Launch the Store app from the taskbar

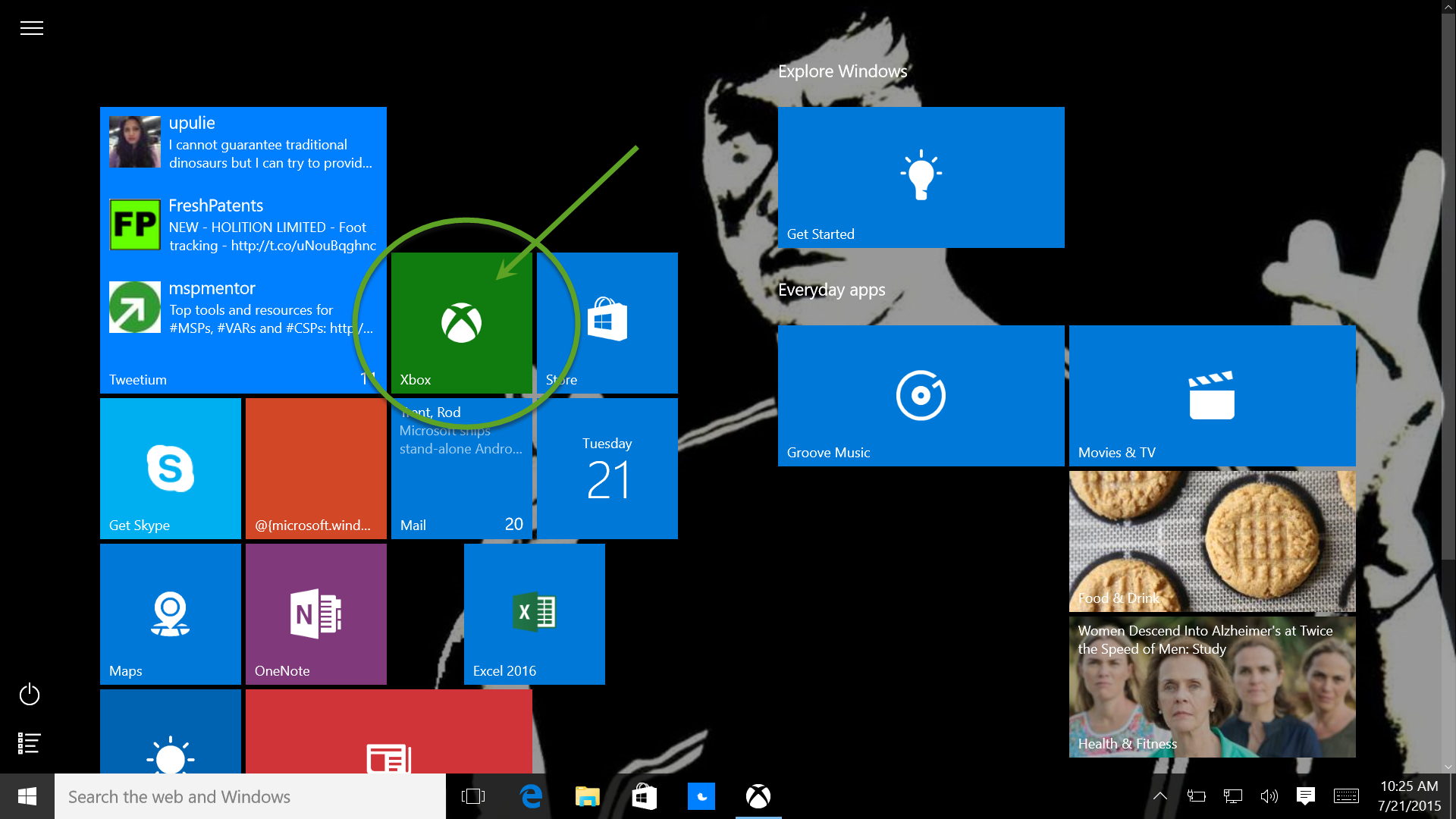click(x=644, y=796)
